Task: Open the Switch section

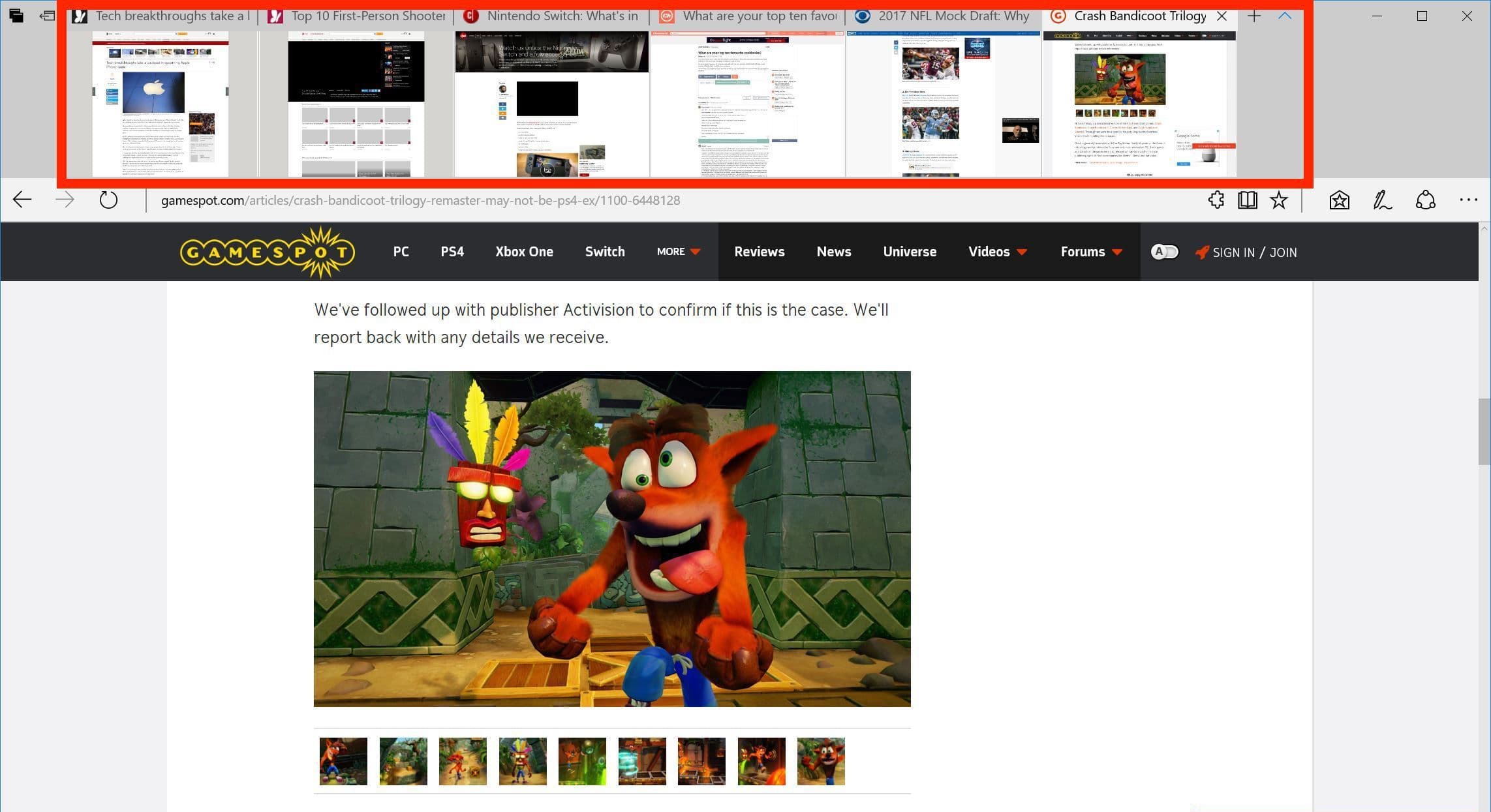Action: pos(605,252)
